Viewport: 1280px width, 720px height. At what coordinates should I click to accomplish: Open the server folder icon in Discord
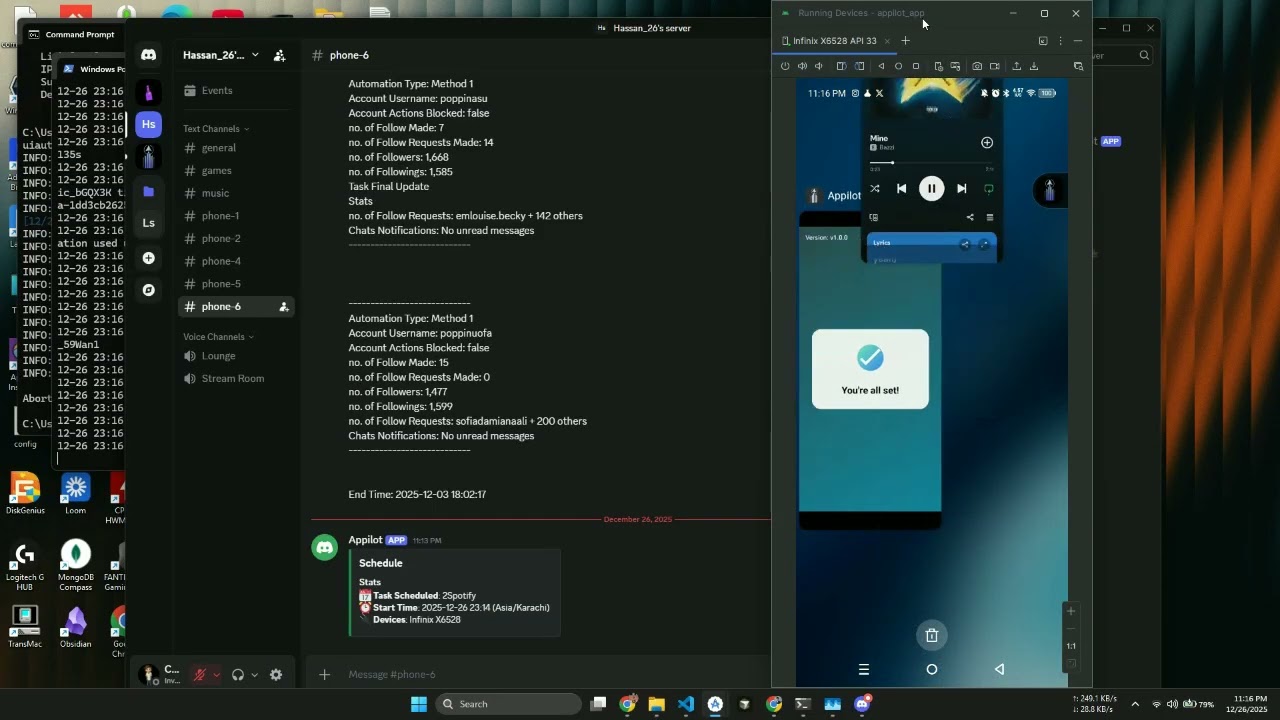149,191
